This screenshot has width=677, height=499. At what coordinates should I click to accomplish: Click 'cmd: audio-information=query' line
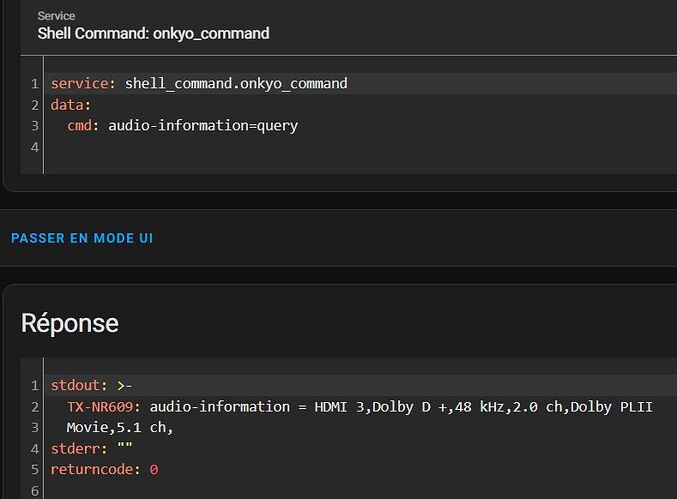click(x=182, y=126)
